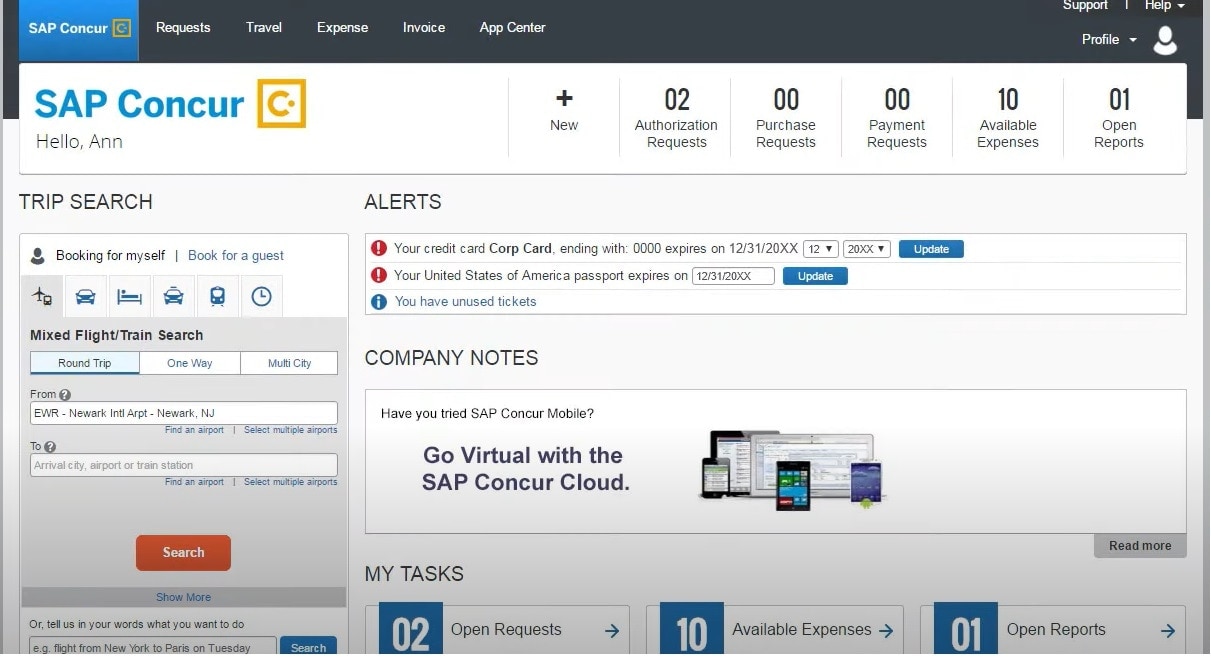Open 01 Open Reports counter in header
Screen dimensions: 1211x658
coord(1119,118)
